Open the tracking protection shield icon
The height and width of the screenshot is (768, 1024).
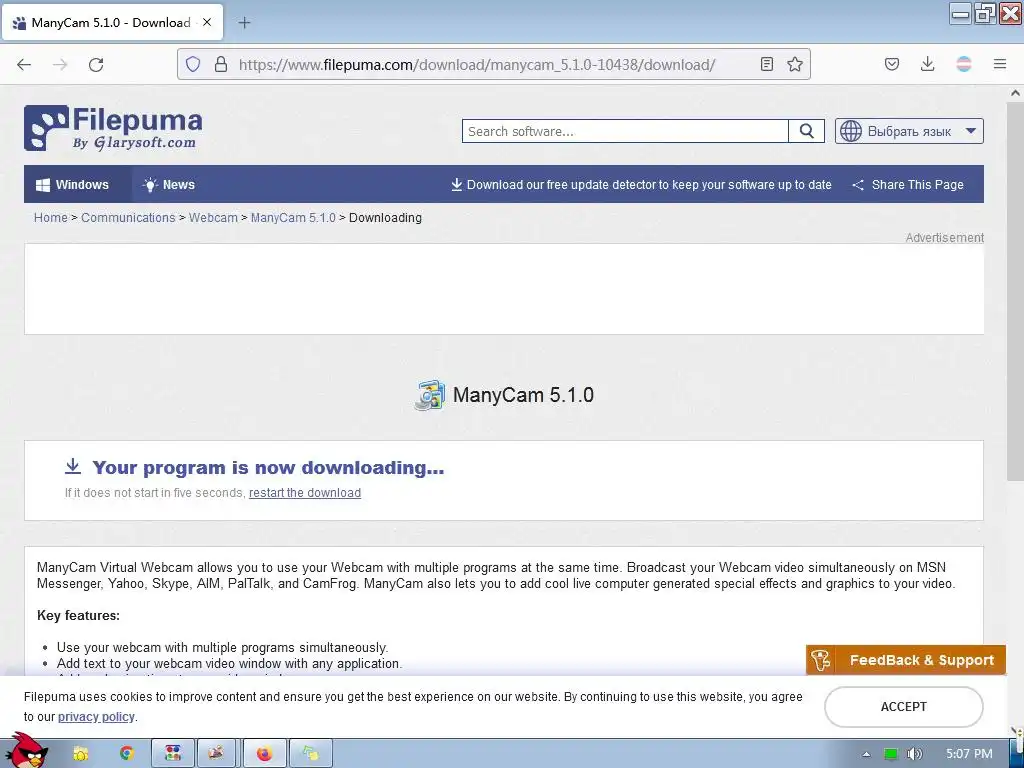point(193,64)
